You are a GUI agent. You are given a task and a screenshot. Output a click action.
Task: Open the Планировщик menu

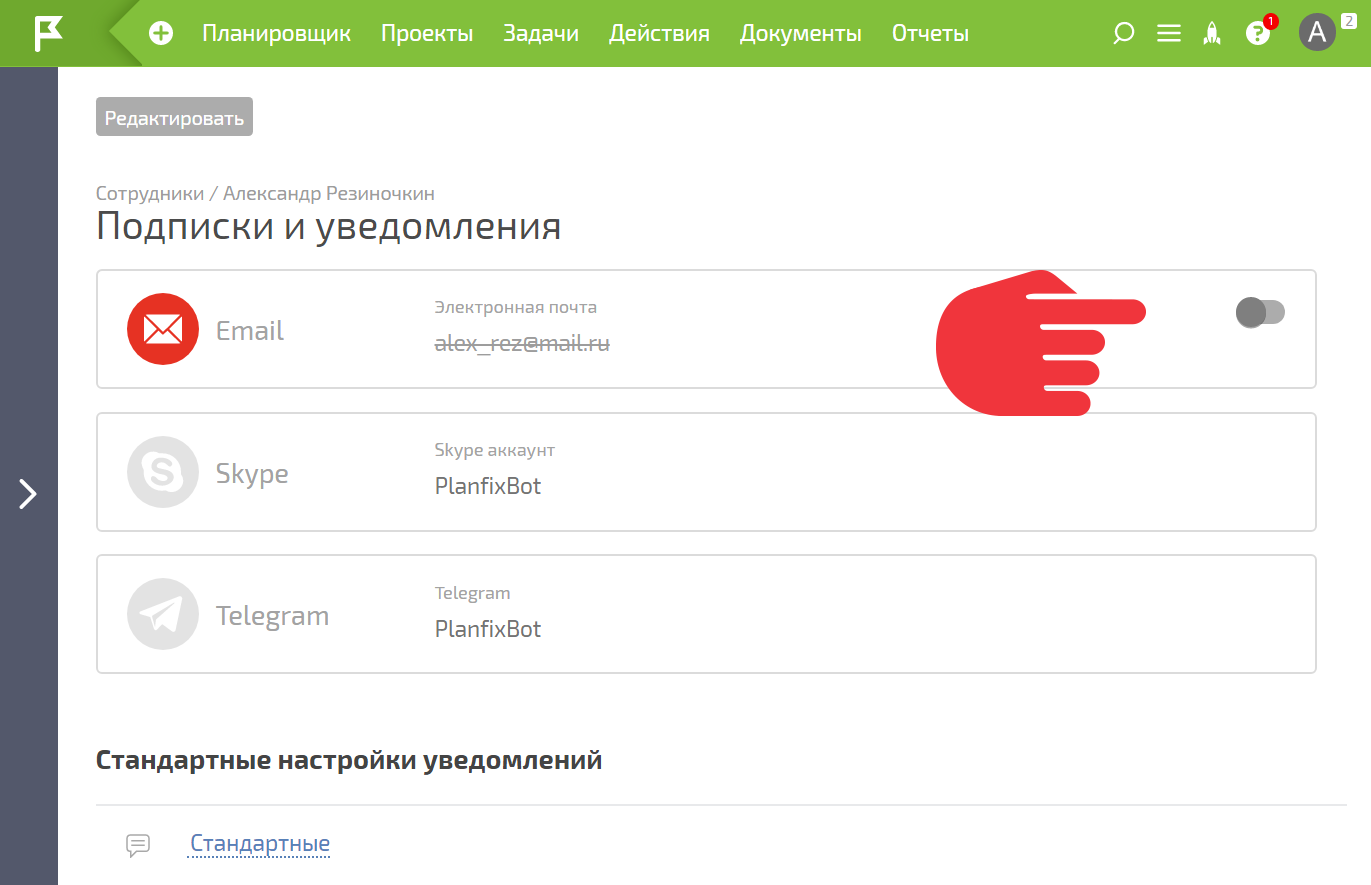[x=277, y=33]
